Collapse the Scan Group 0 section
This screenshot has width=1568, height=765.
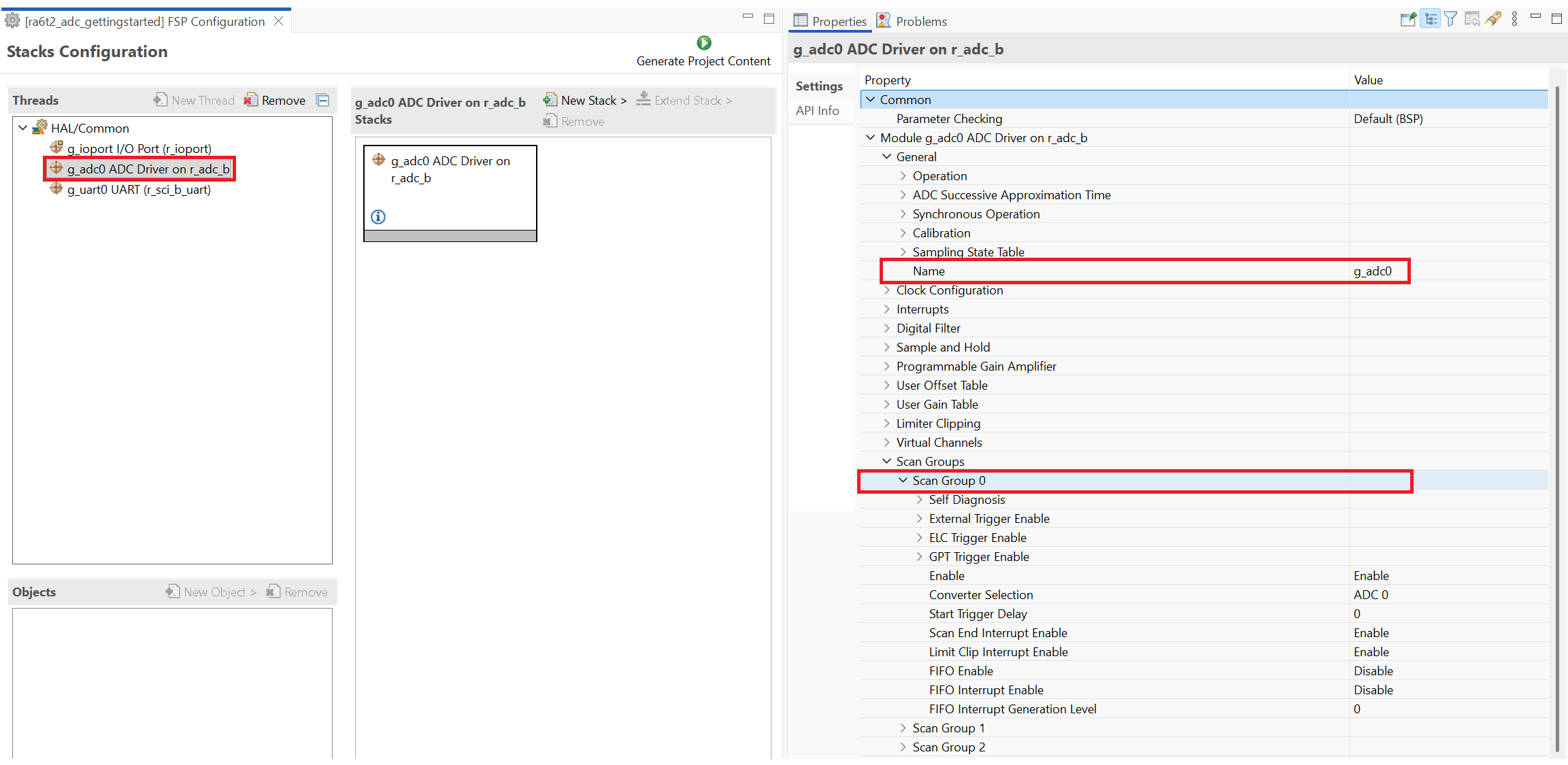click(903, 481)
